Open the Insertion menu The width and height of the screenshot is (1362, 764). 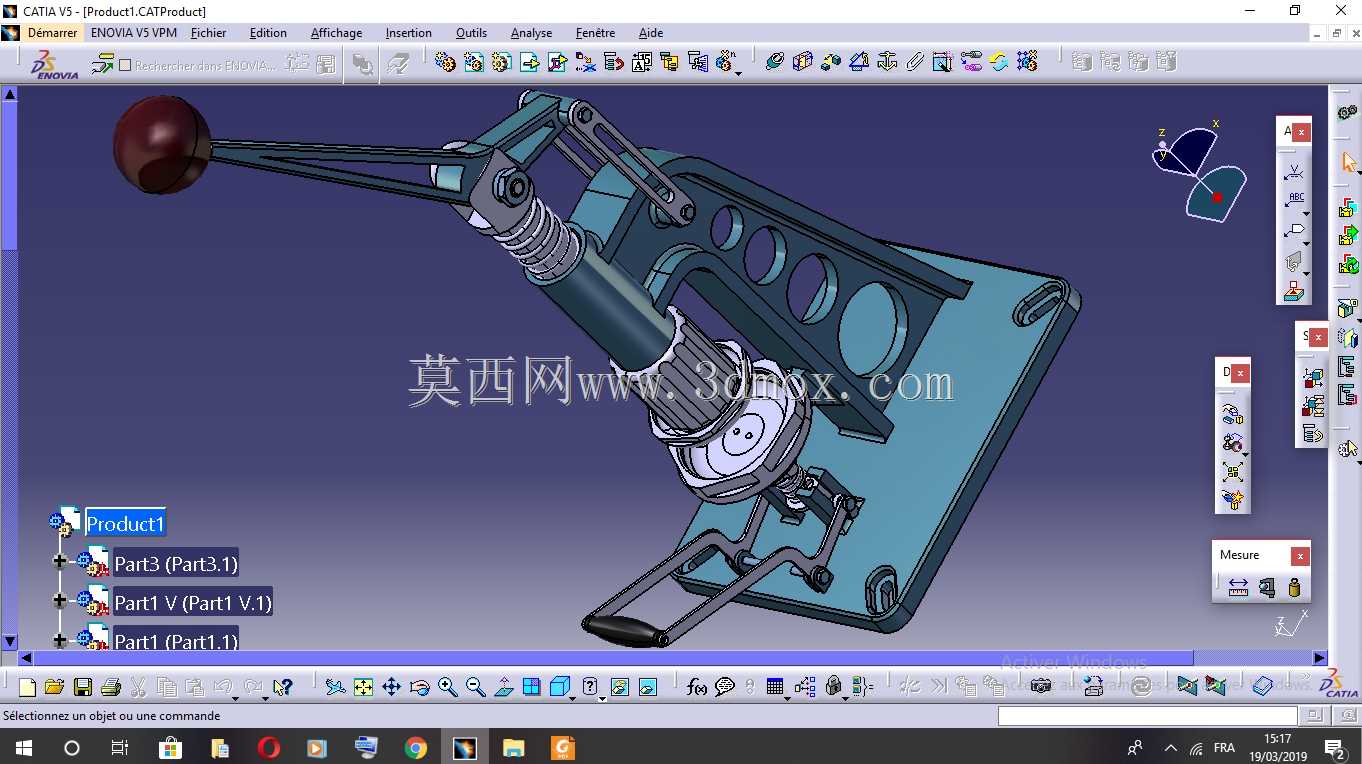tap(409, 33)
